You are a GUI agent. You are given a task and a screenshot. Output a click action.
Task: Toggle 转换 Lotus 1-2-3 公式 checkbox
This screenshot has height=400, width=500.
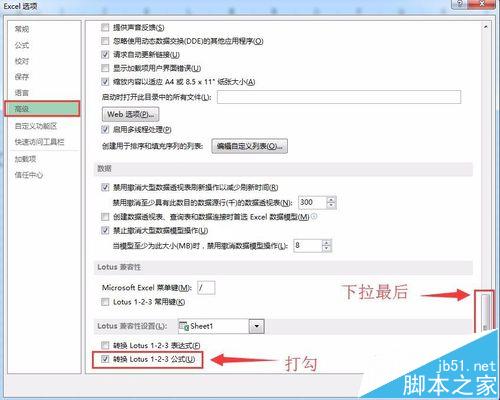click(105, 359)
